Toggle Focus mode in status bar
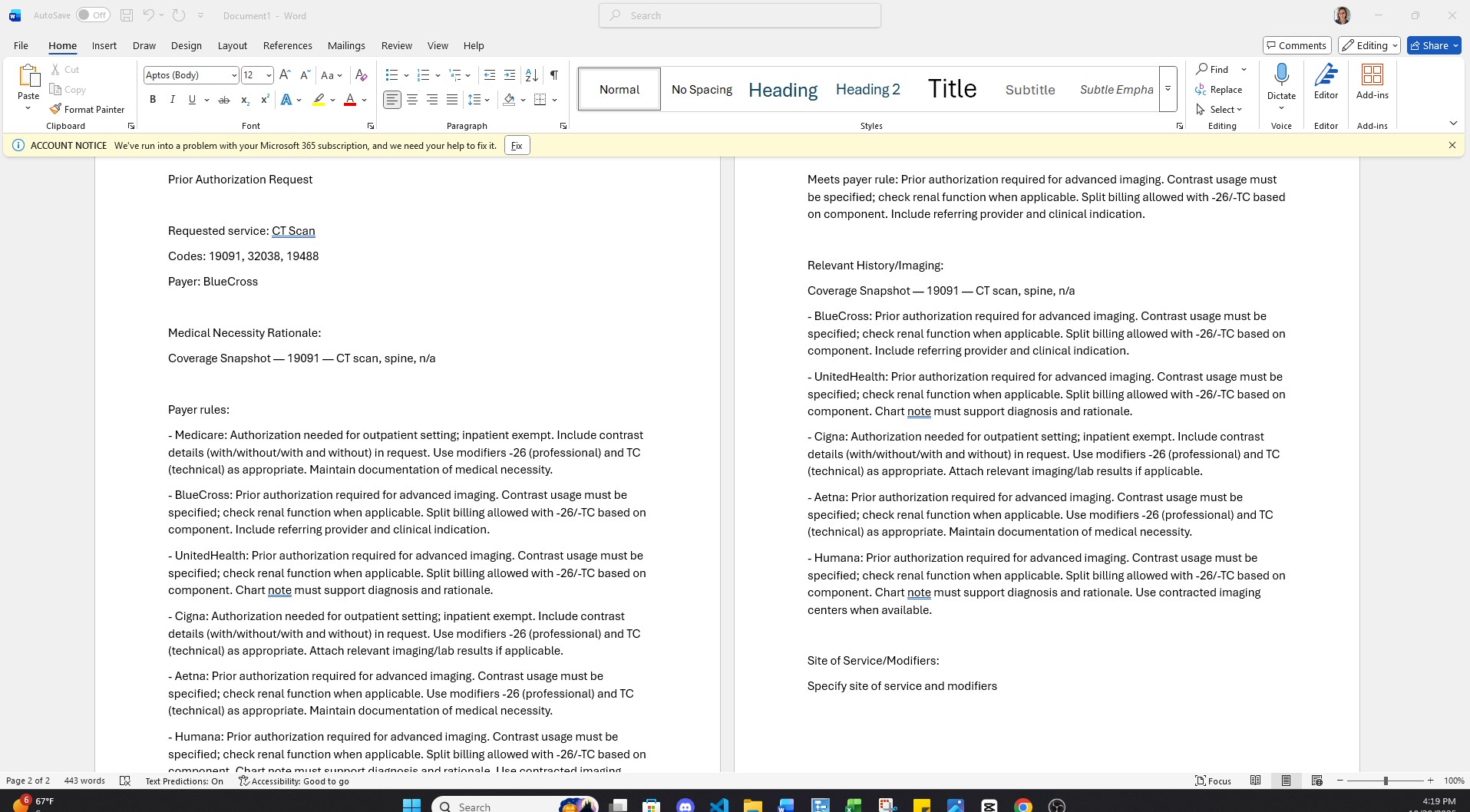This screenshot has height=812, width=1470. click(1213, 781)
